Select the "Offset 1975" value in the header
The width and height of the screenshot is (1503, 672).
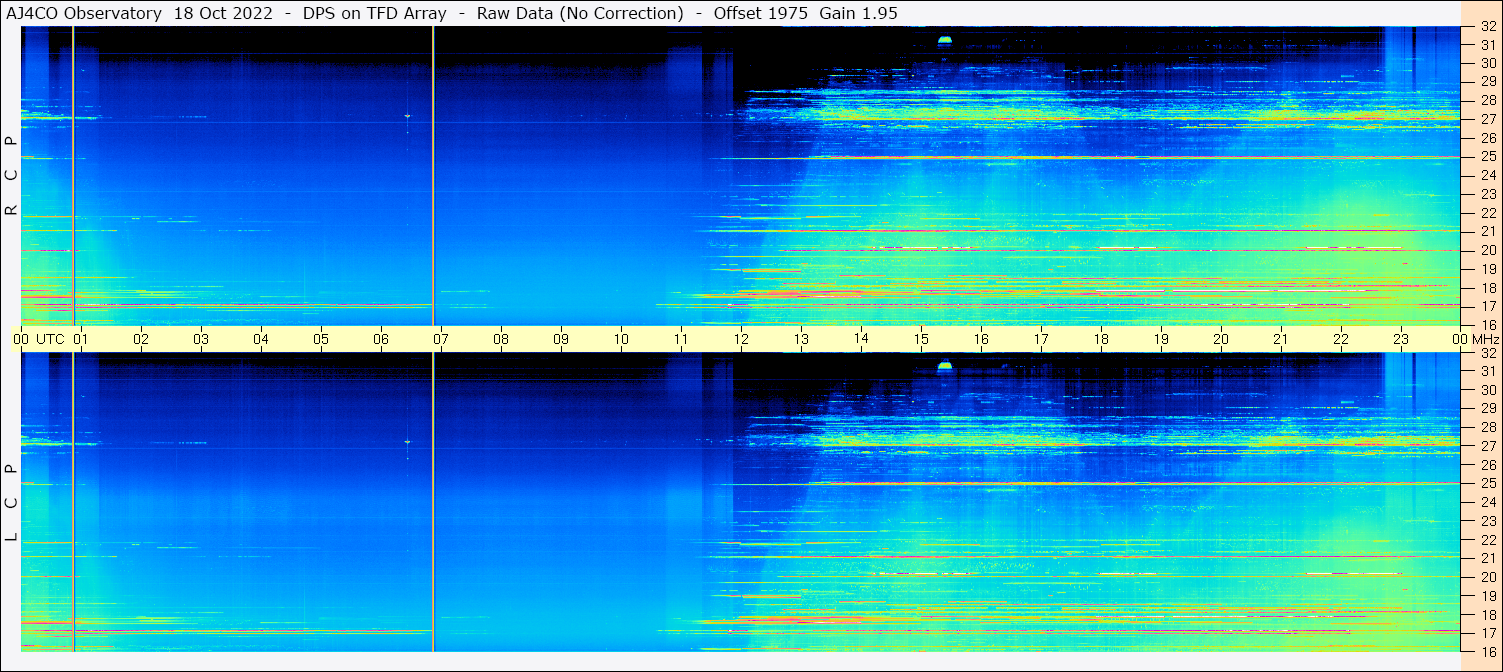click(762, 13)
